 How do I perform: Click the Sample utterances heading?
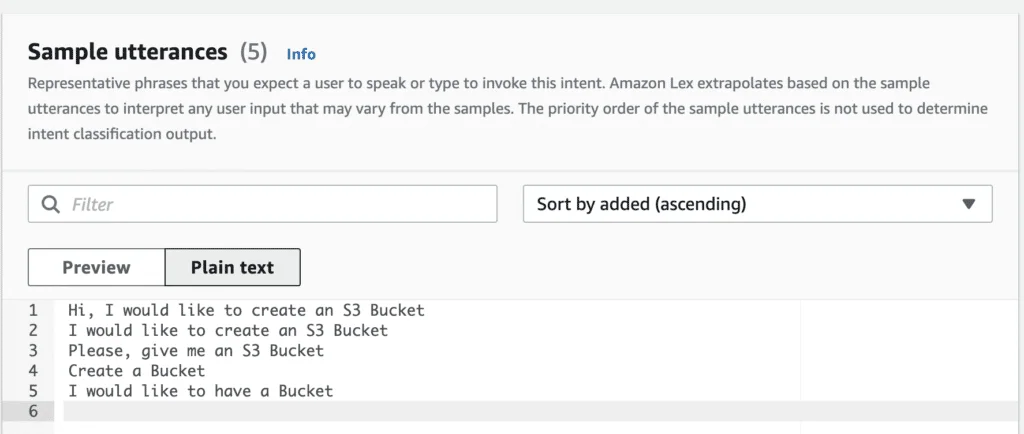pos(127,52)
